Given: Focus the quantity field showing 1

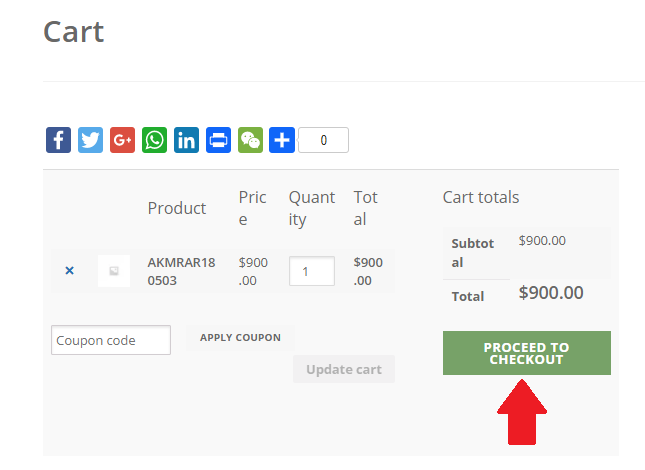Looking at the screenshot, I should pos(311,271).
